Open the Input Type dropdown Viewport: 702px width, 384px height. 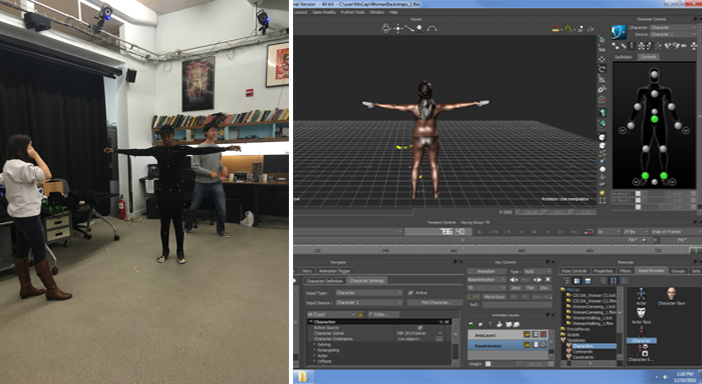(369, 293)
